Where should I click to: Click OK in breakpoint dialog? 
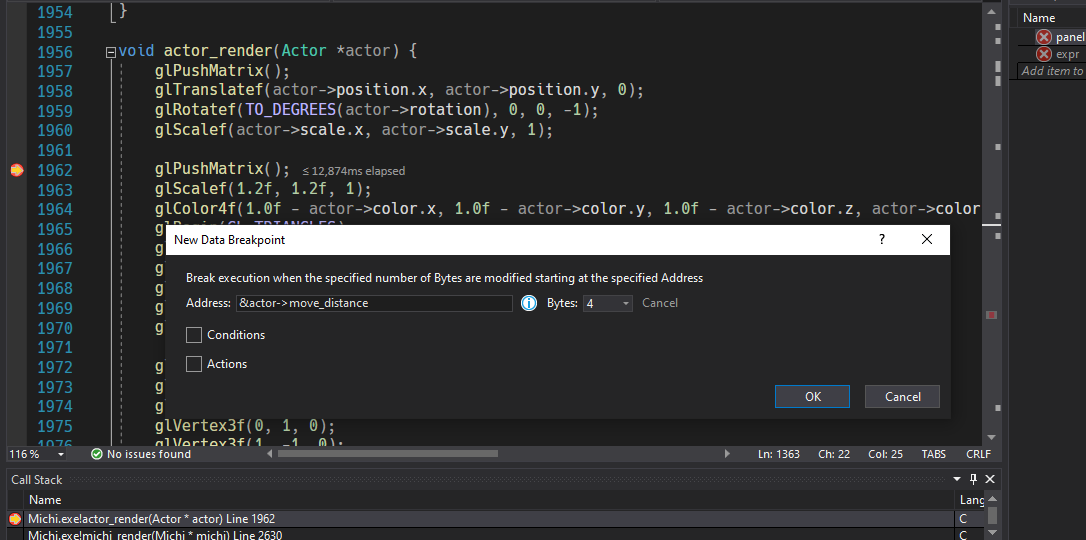pos(812,397)
